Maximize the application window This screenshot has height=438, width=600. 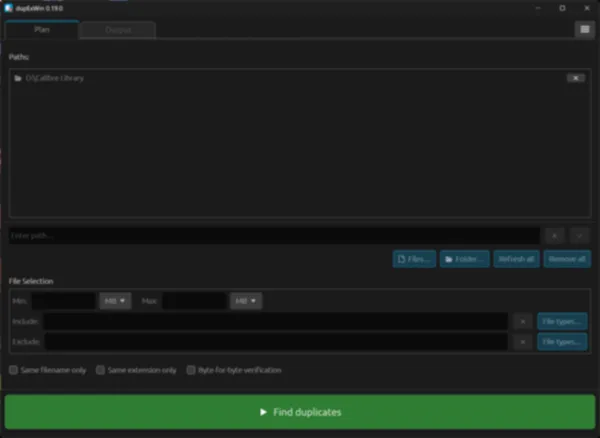click(x=562, y=8)
